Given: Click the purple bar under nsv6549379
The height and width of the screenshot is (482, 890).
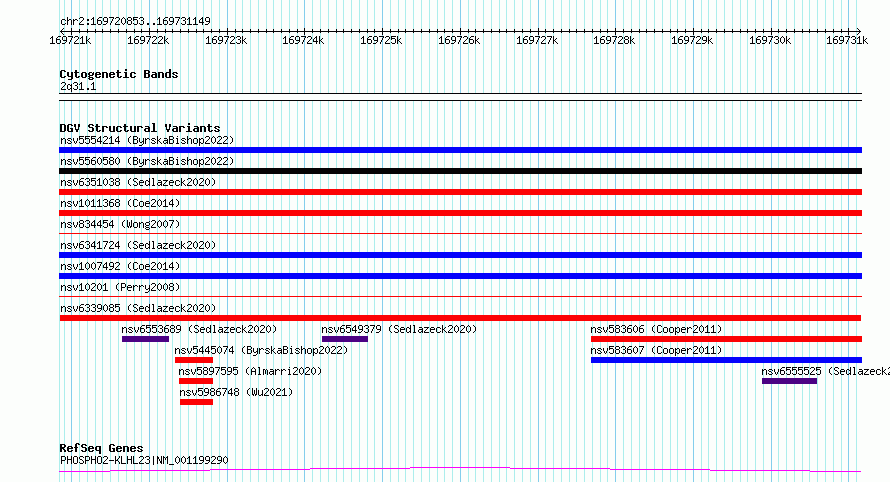Looking at the screenshot, I should pyautogui.click(x=345, y=339).
